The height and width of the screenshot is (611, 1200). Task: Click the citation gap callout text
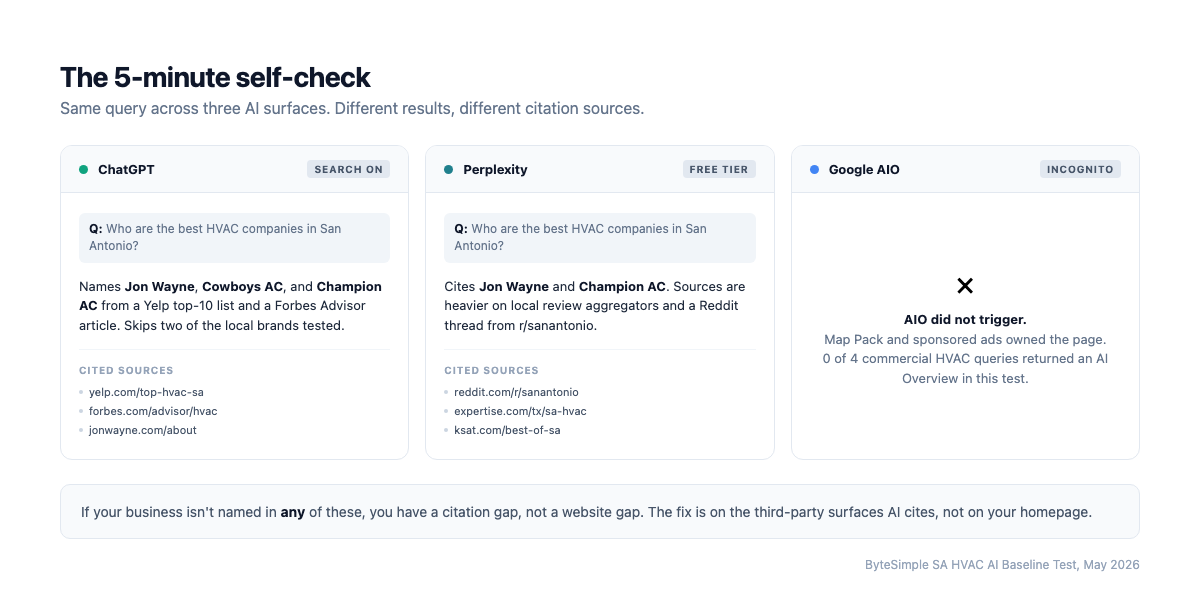point(586,512)
